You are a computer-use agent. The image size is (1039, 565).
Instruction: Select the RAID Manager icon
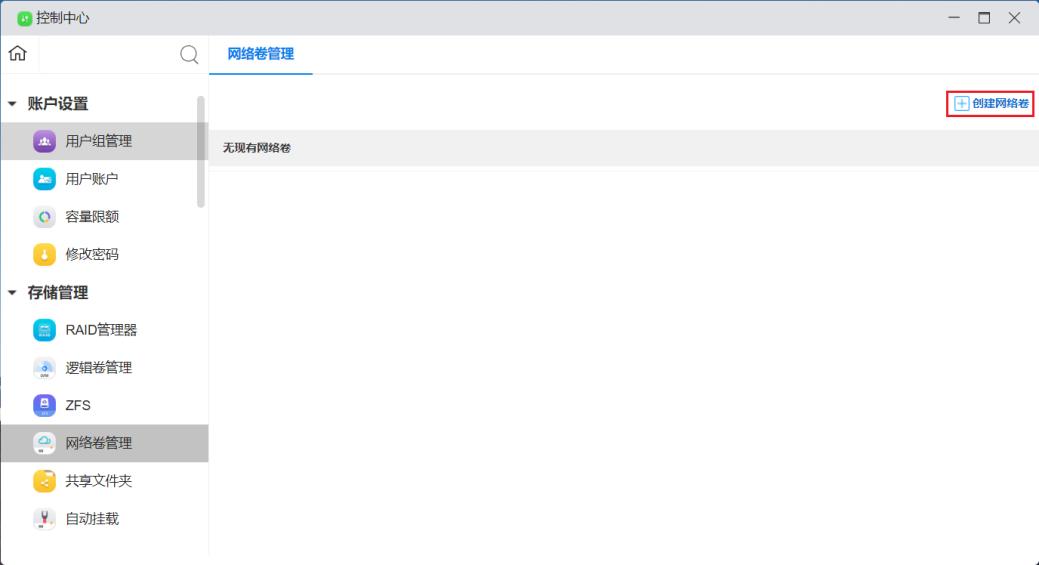45,330
